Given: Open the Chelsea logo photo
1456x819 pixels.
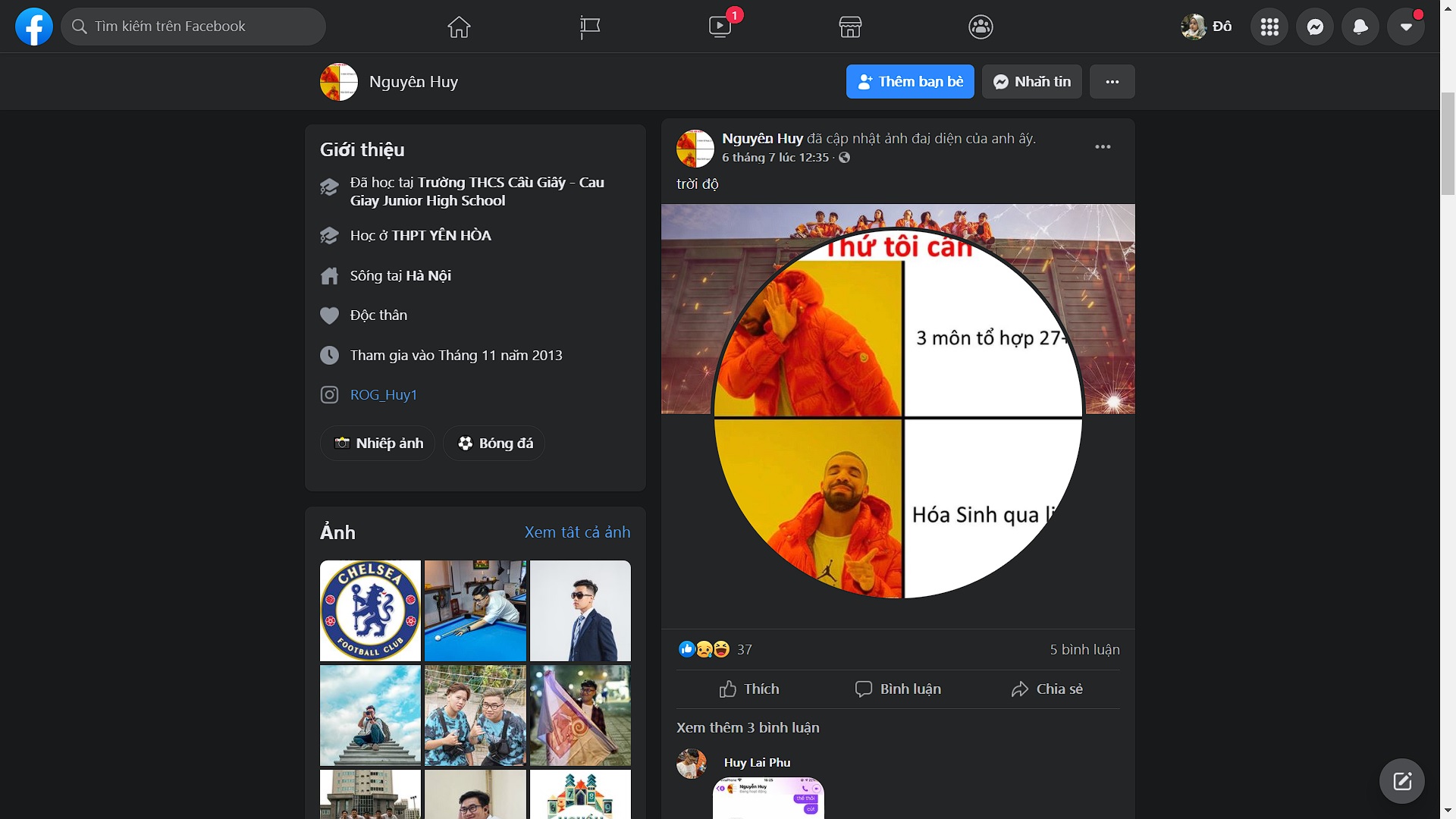Looking at the screenshot, I should pos(370,610).
